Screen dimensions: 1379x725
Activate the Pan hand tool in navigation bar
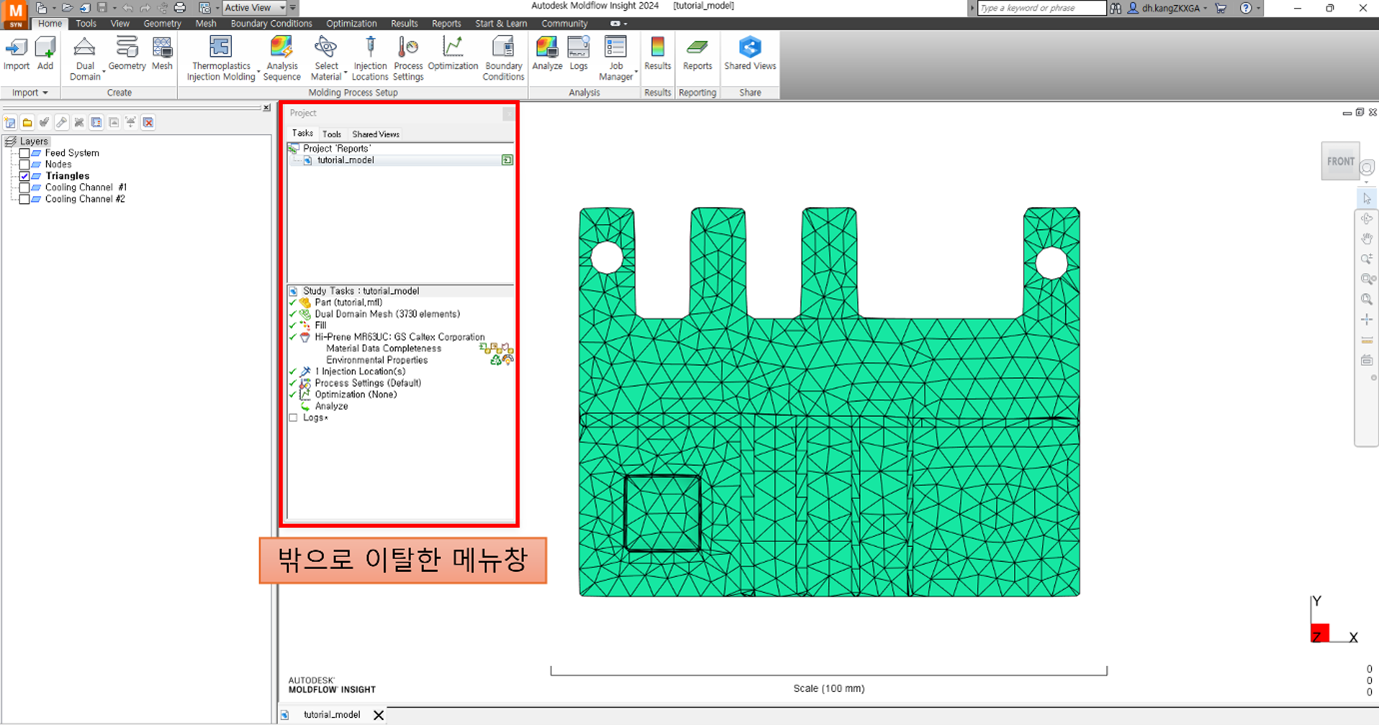tap(1367, 239)
